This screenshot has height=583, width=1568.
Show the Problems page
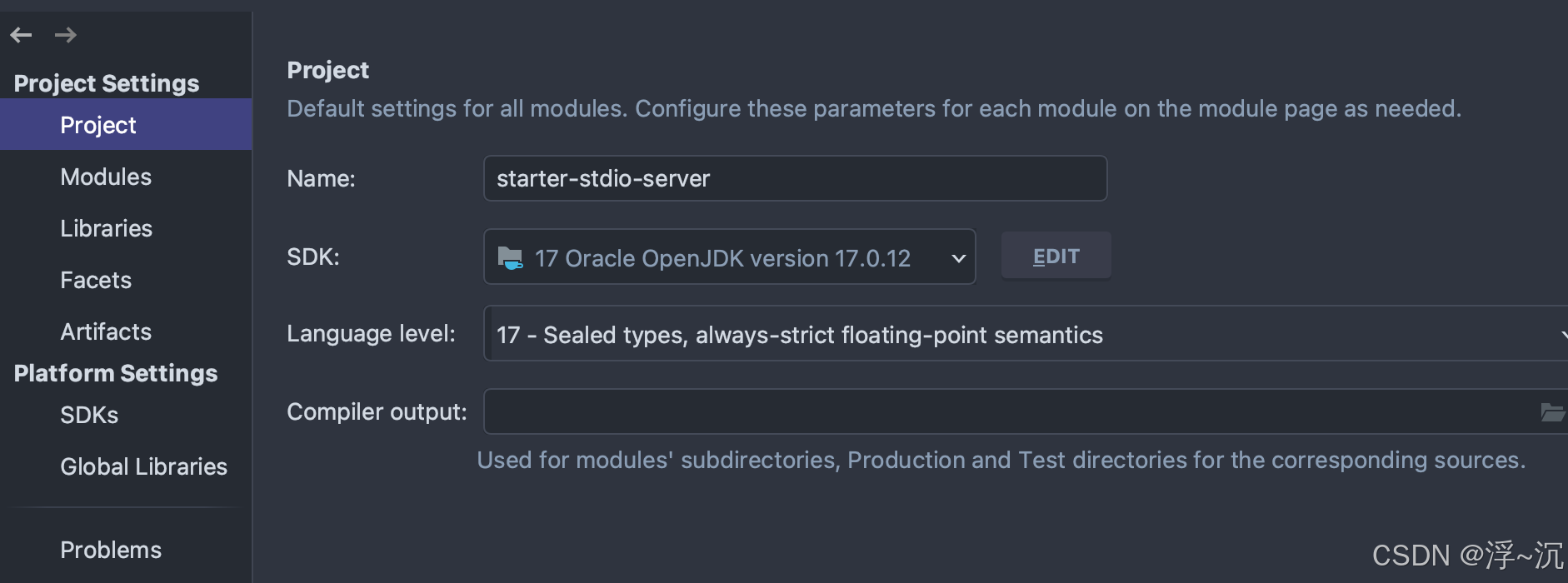(111, 550)
